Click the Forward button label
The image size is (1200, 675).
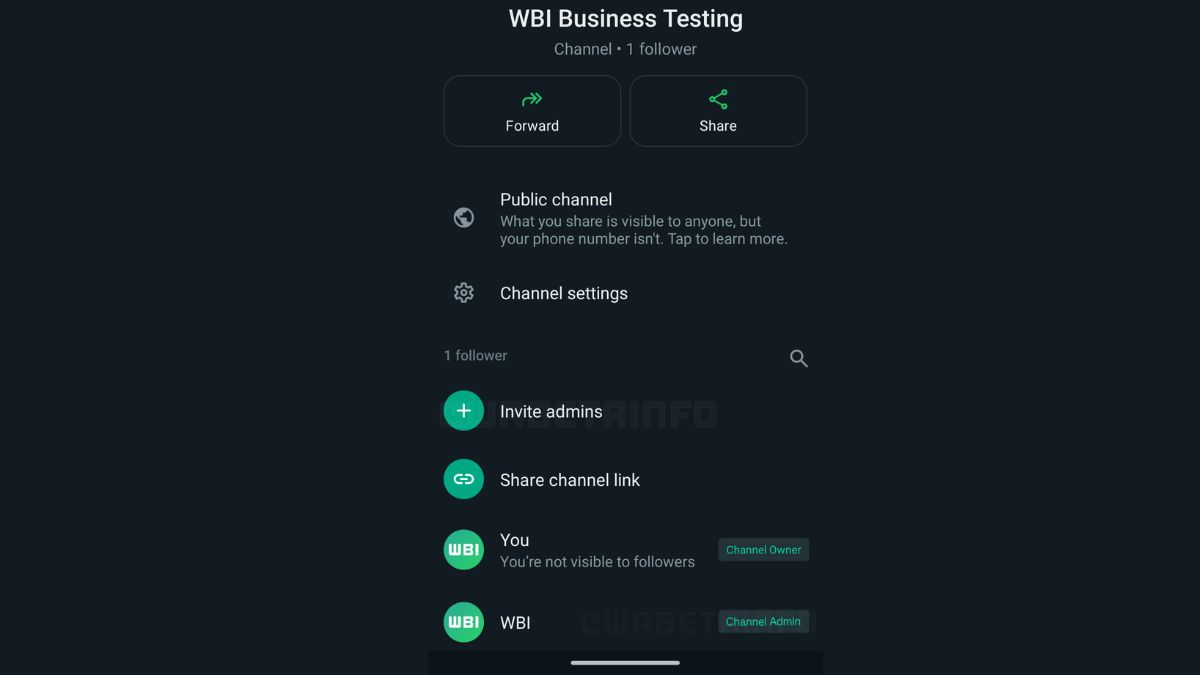click(532, 126)
